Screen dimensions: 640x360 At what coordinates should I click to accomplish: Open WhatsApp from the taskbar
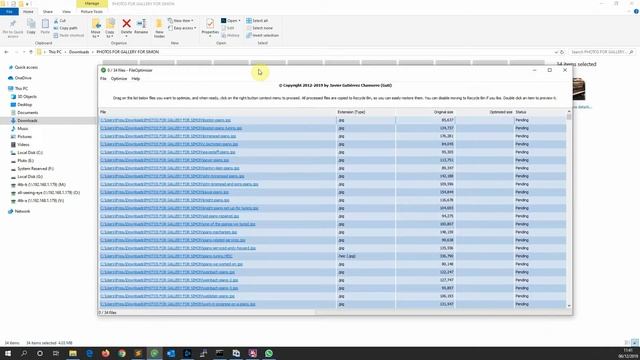[269, 353]
